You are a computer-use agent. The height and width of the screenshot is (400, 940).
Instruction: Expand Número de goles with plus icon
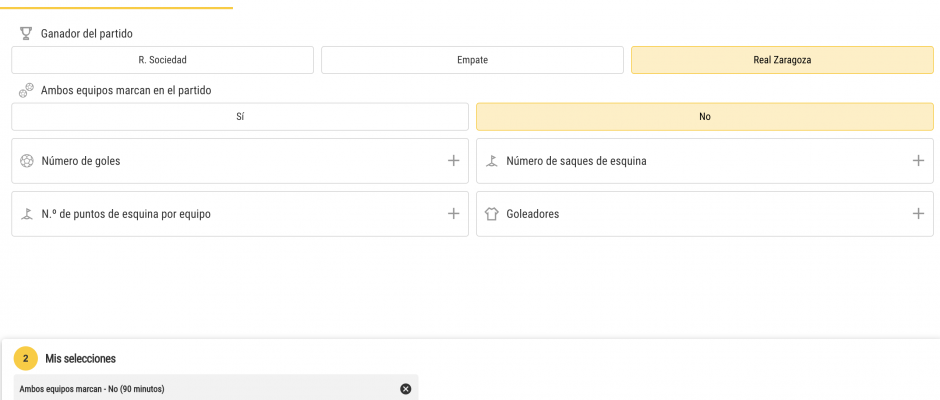pos(454,161)
